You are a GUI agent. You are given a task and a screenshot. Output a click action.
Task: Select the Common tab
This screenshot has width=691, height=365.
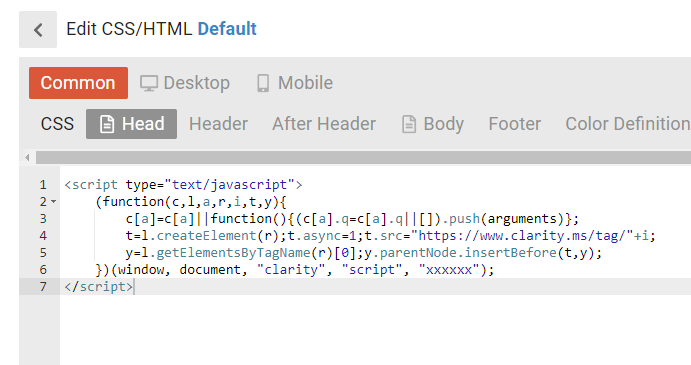78,83
